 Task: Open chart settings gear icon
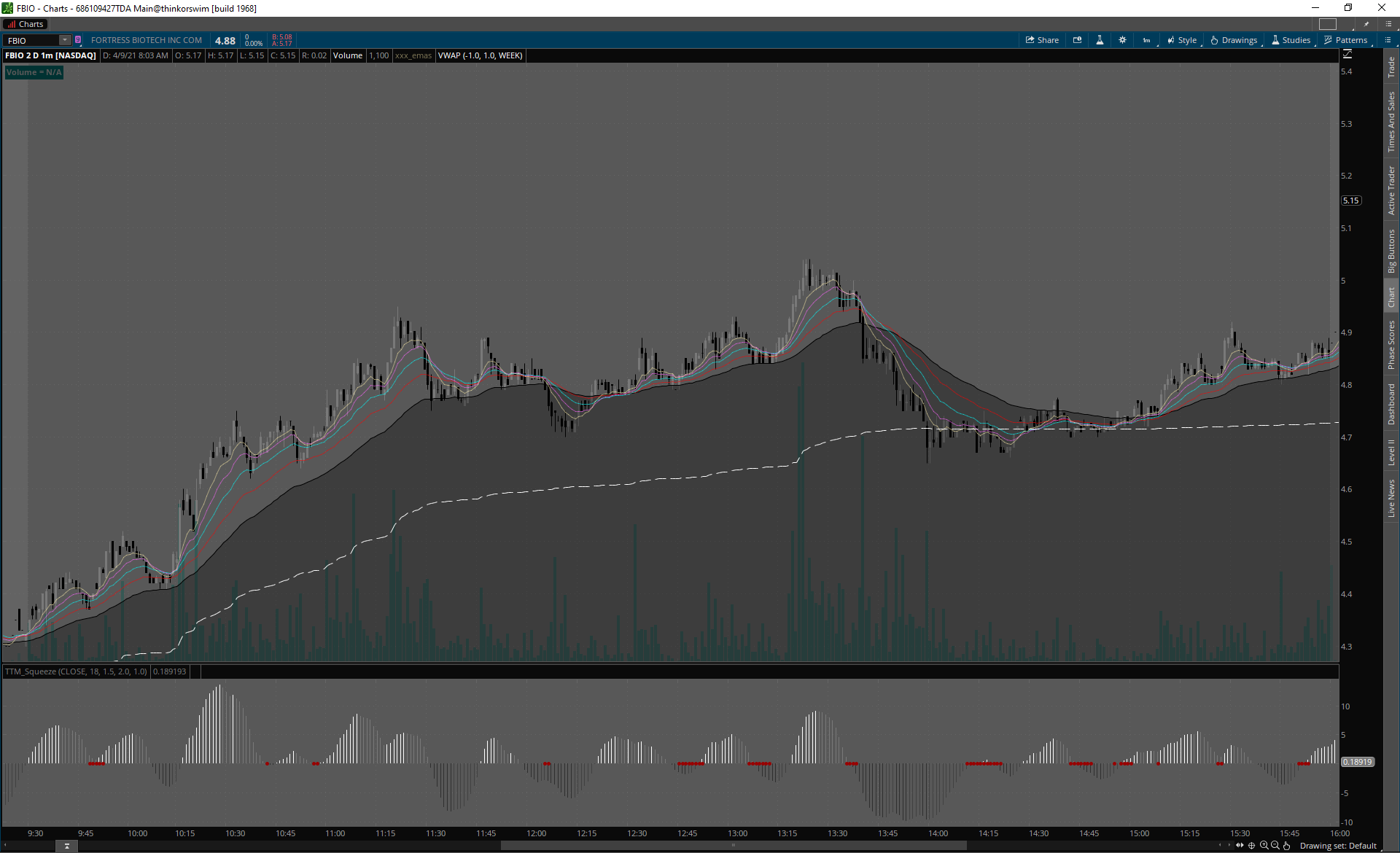click(x=1122, y=40)
